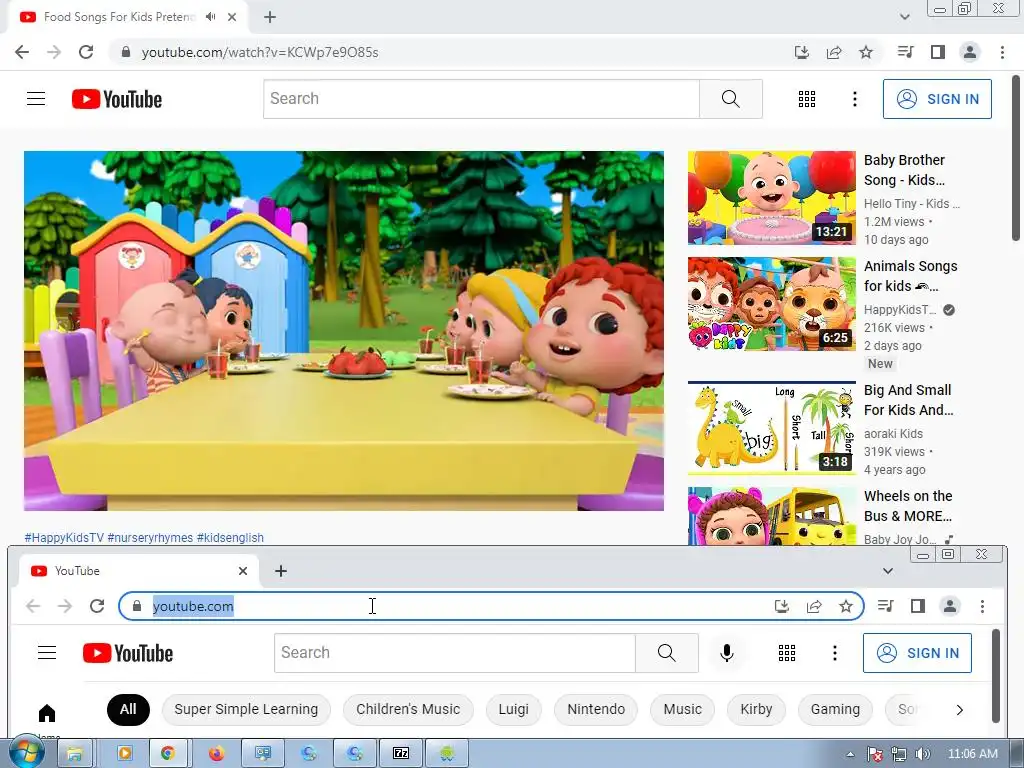Toggle side panel in top Chrome window
Image resolution: width=1024 pixels, height=768 pixels.
pyautogui.click(x=938, y=52)
